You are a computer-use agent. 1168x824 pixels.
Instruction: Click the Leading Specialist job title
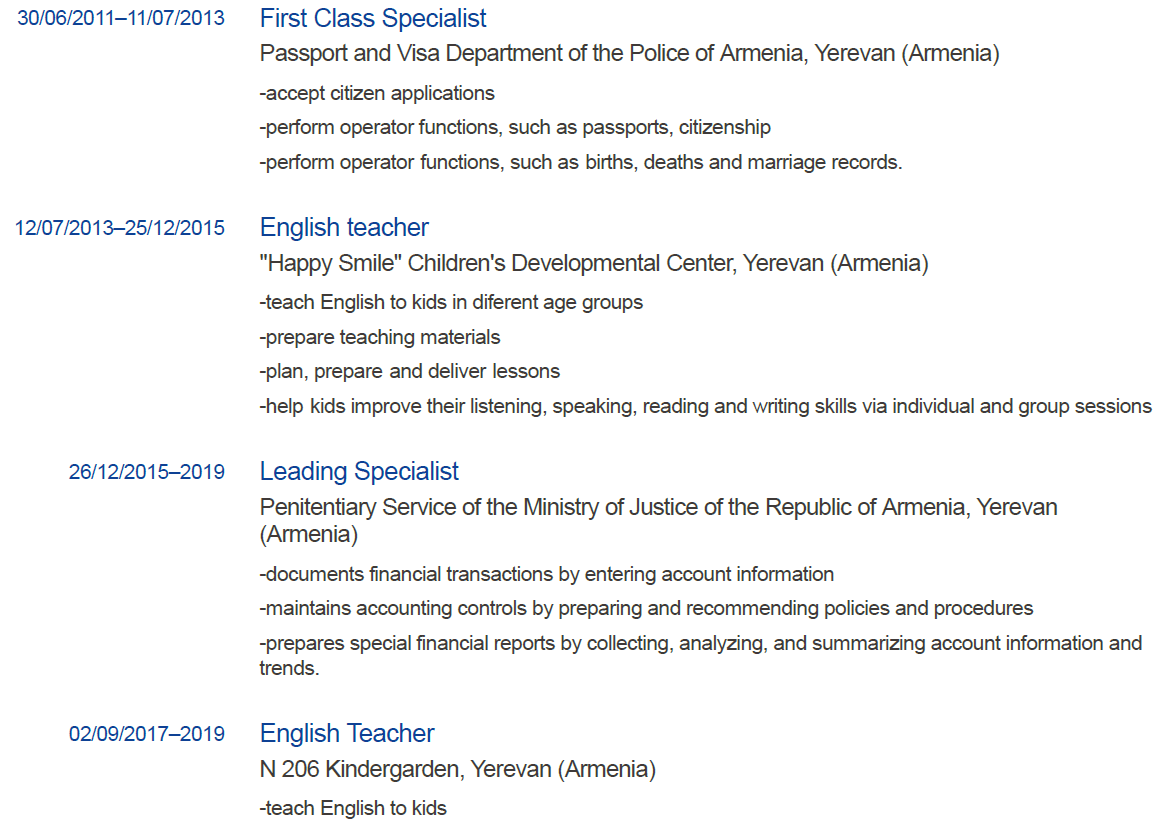tap(358, 472)
